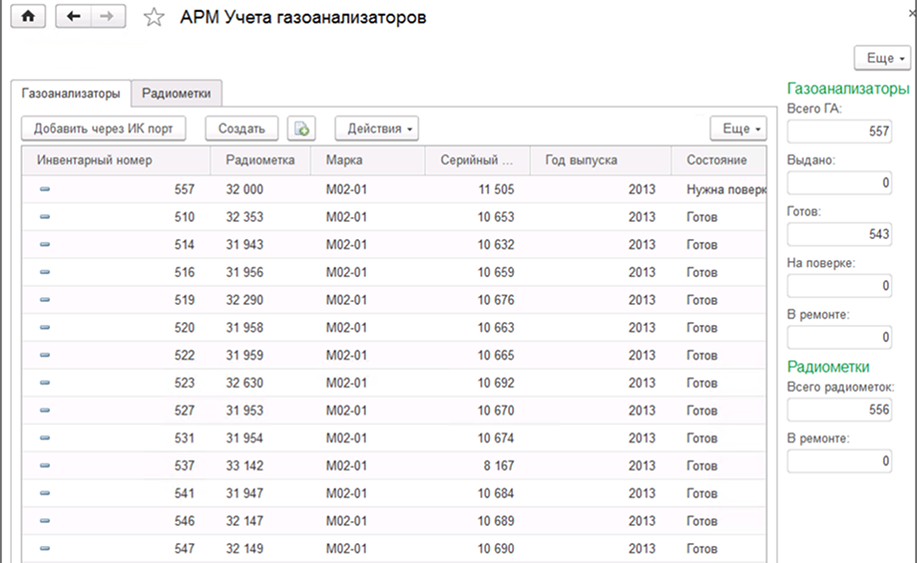Click row icon for inventory number 523
Viewport: 917px width, 563px height.
pos(45,383)
